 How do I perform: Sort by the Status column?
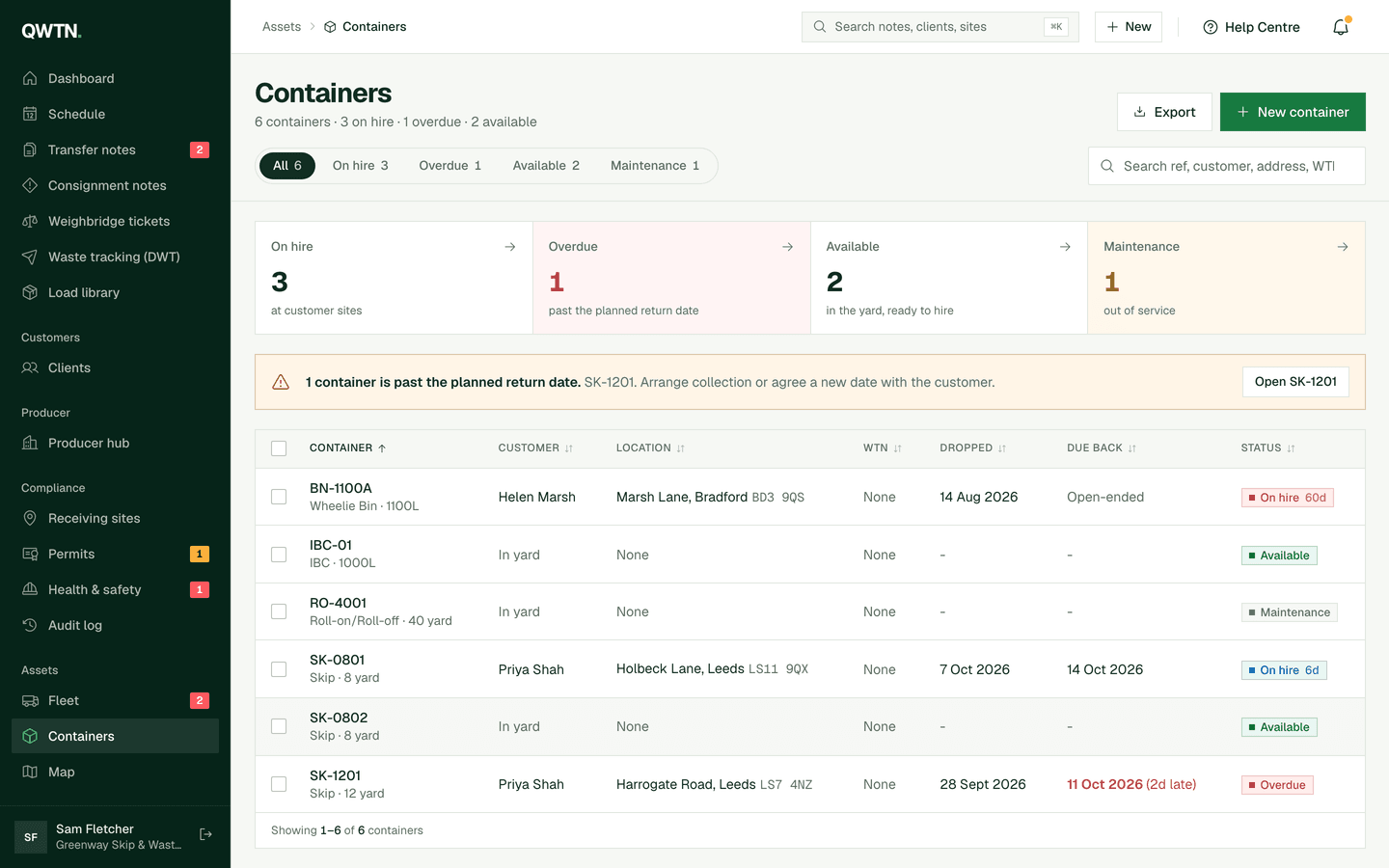1267,448
